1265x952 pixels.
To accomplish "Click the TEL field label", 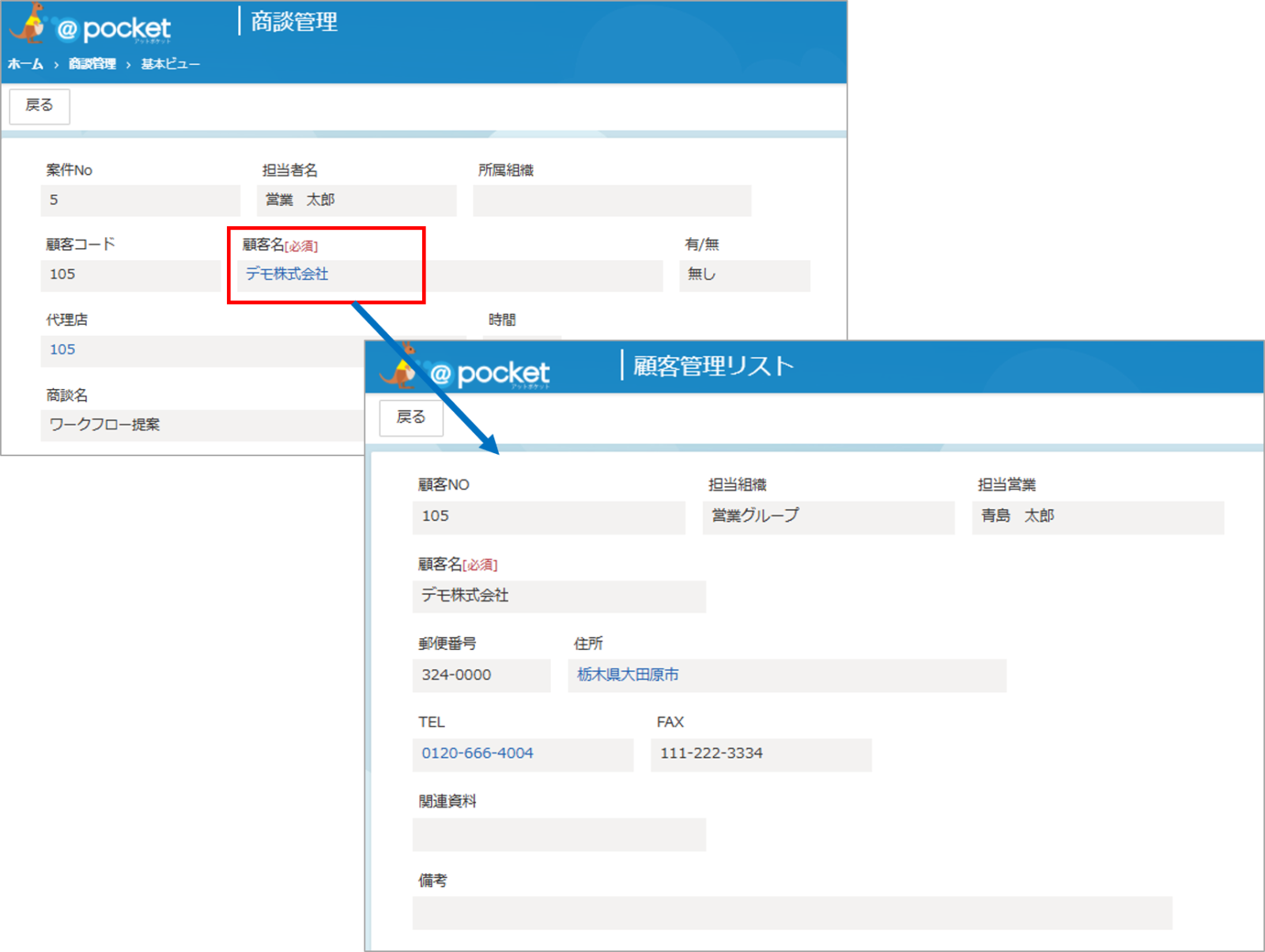I will tap(432, 722).
